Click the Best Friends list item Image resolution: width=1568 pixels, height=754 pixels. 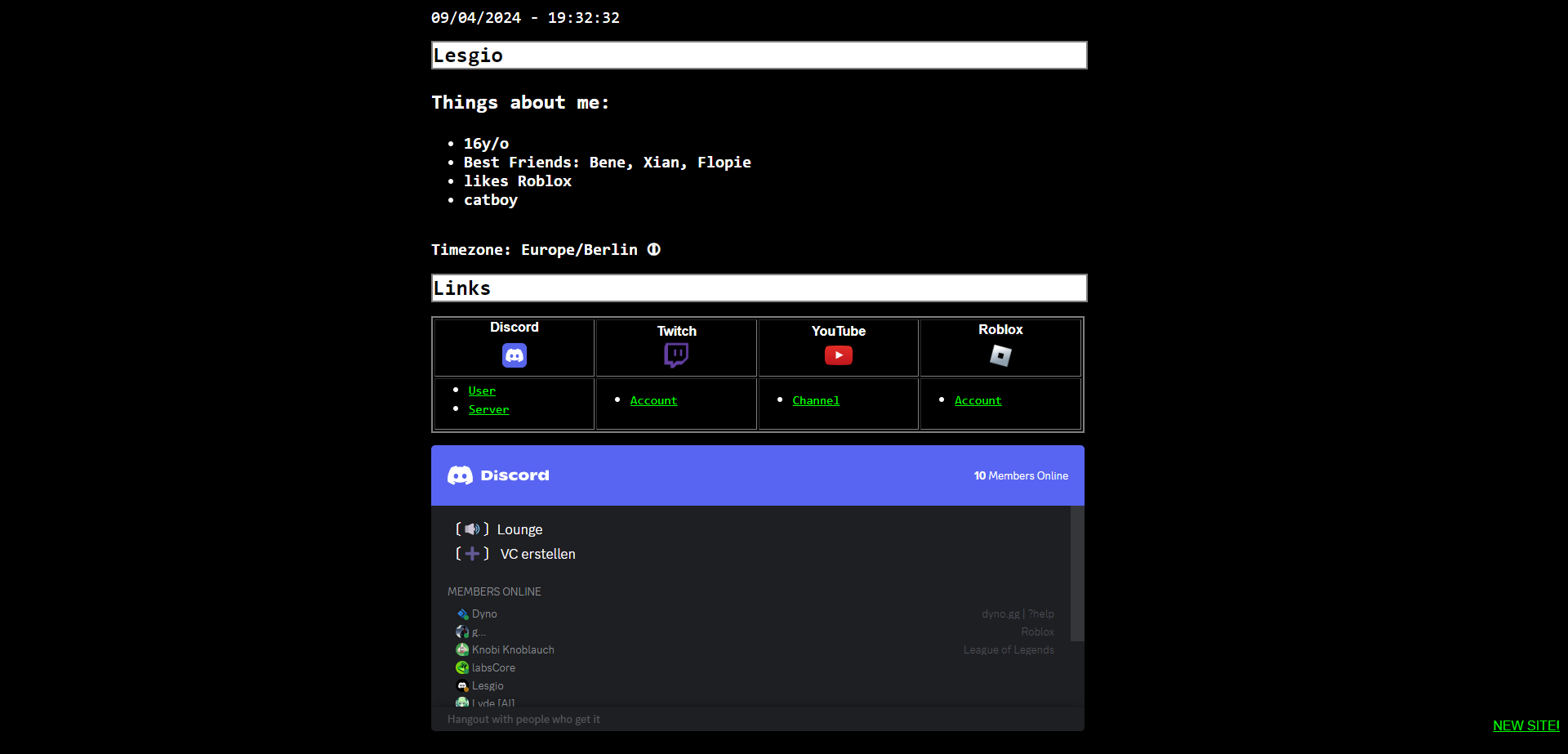tap(608, 163)
